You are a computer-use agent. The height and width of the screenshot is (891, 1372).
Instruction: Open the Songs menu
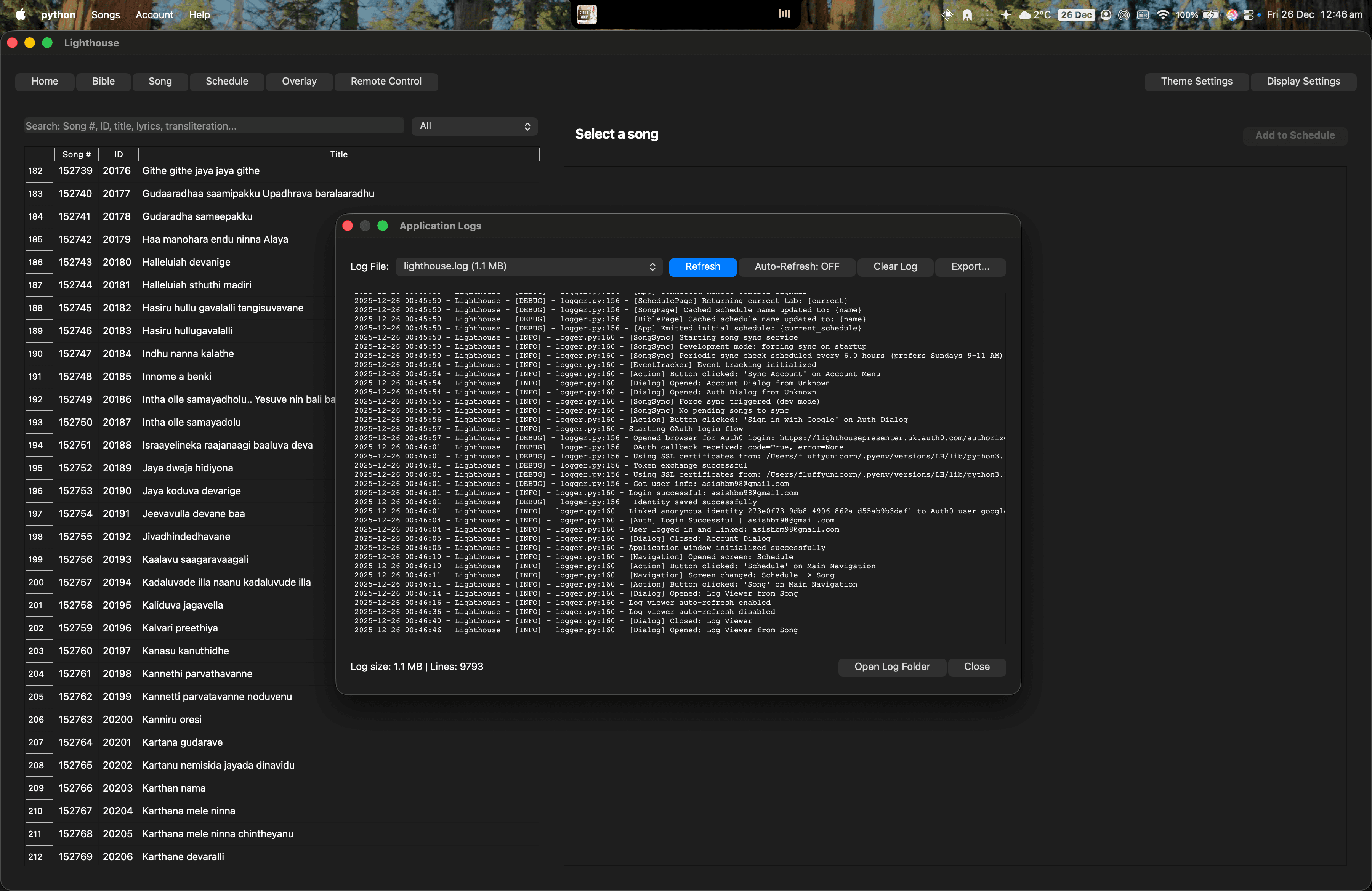point(106,14)
